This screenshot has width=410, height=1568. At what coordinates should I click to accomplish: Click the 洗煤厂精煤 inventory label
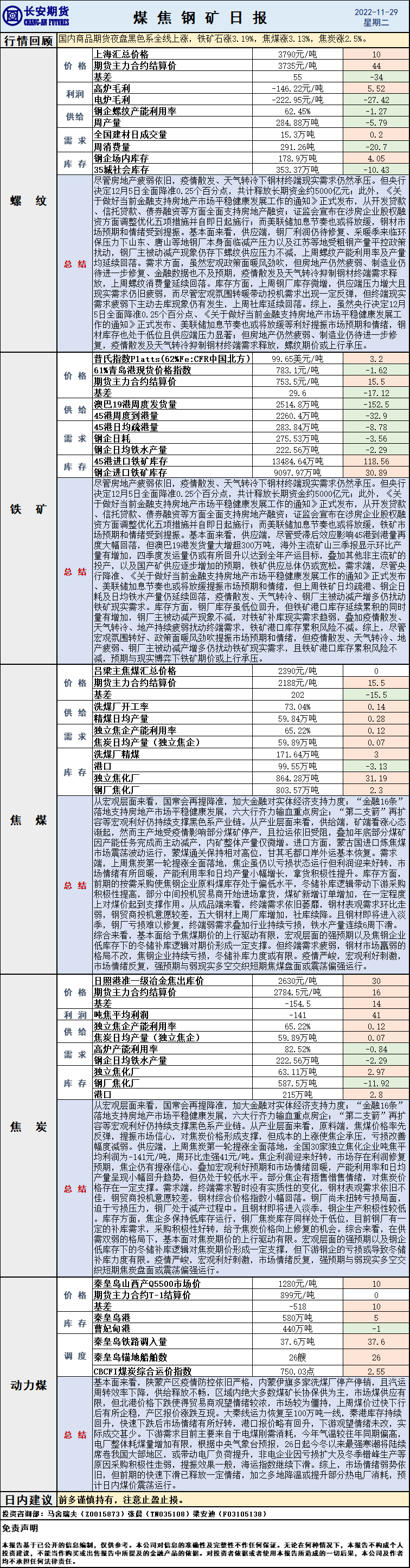pos(117,754)
